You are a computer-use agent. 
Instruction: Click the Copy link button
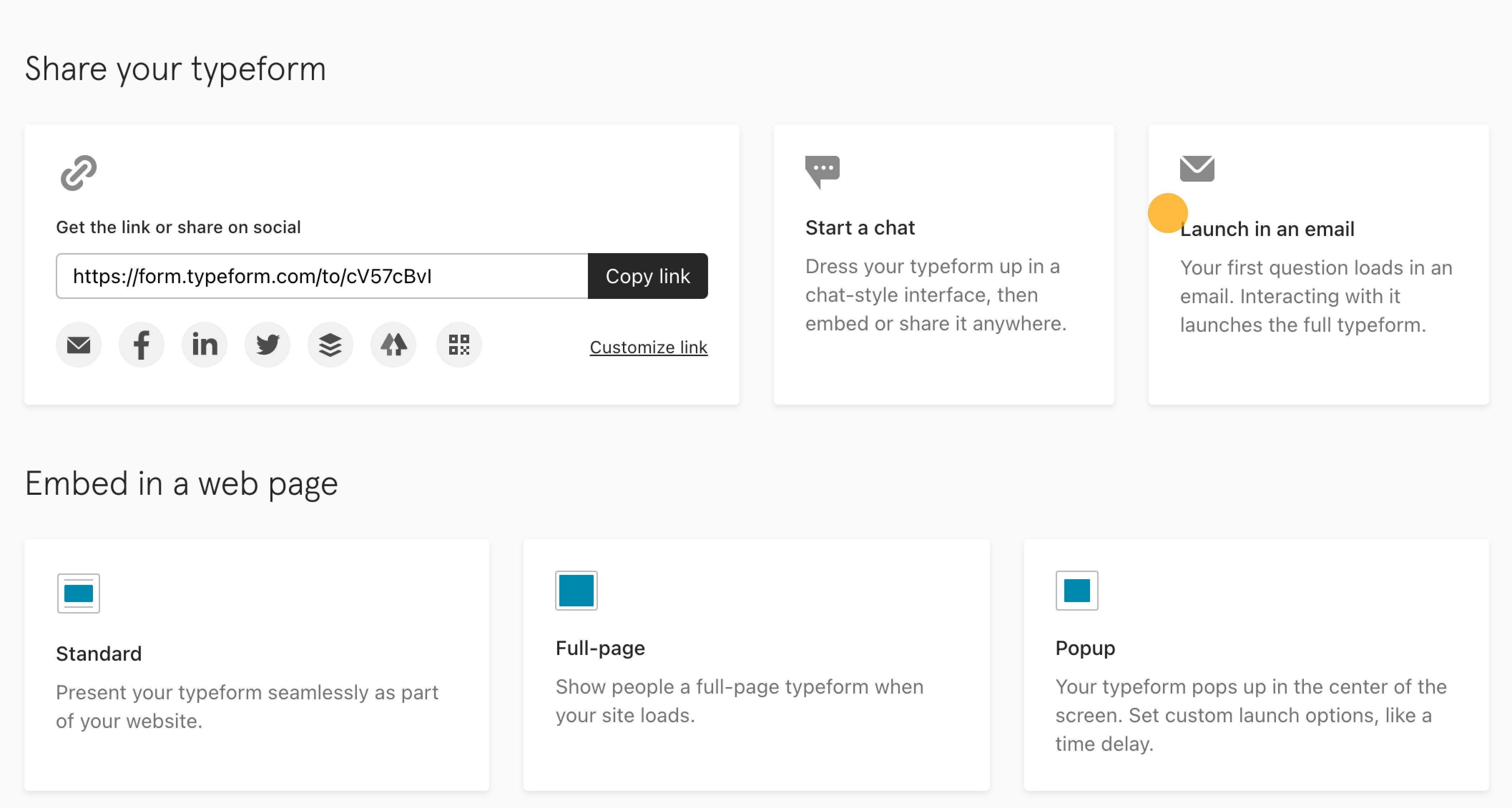(x=647, y=276)
